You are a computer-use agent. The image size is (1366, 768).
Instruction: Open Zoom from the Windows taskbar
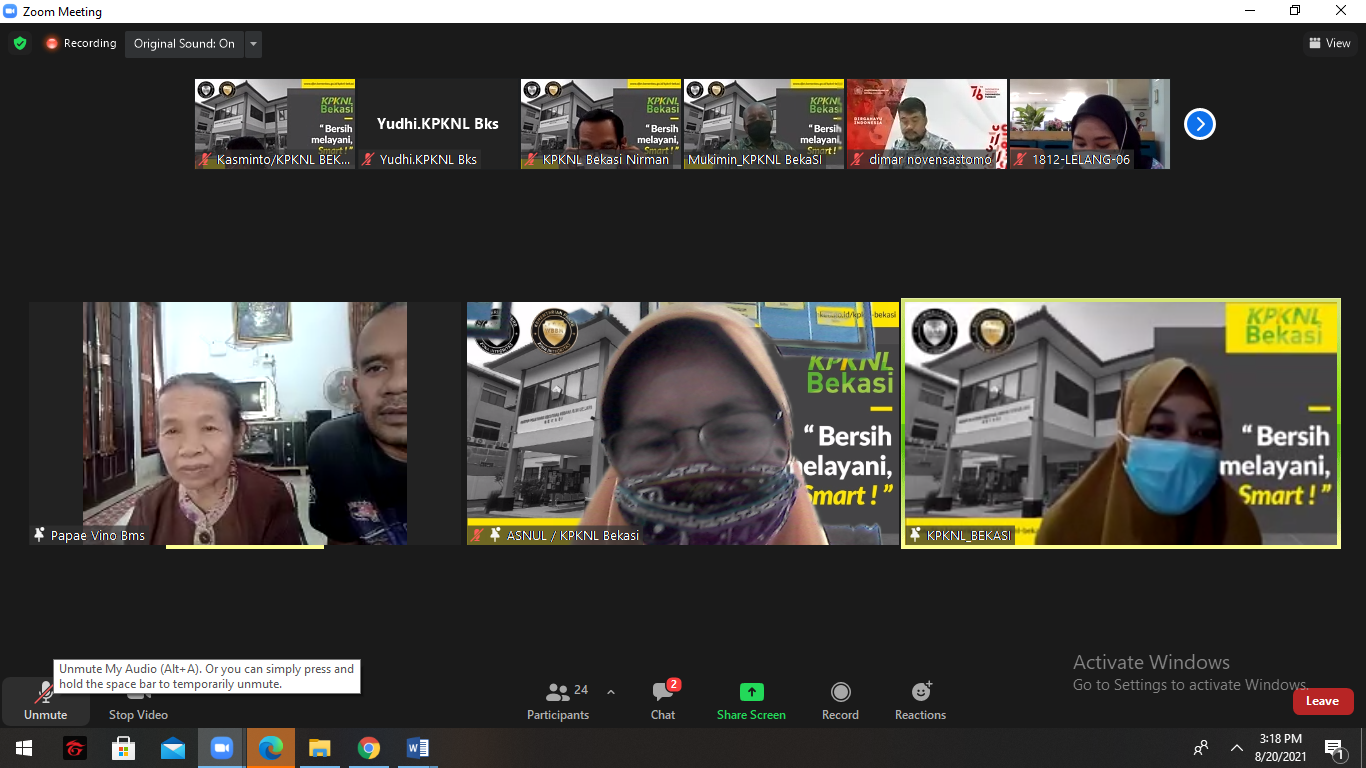point(221,748)
